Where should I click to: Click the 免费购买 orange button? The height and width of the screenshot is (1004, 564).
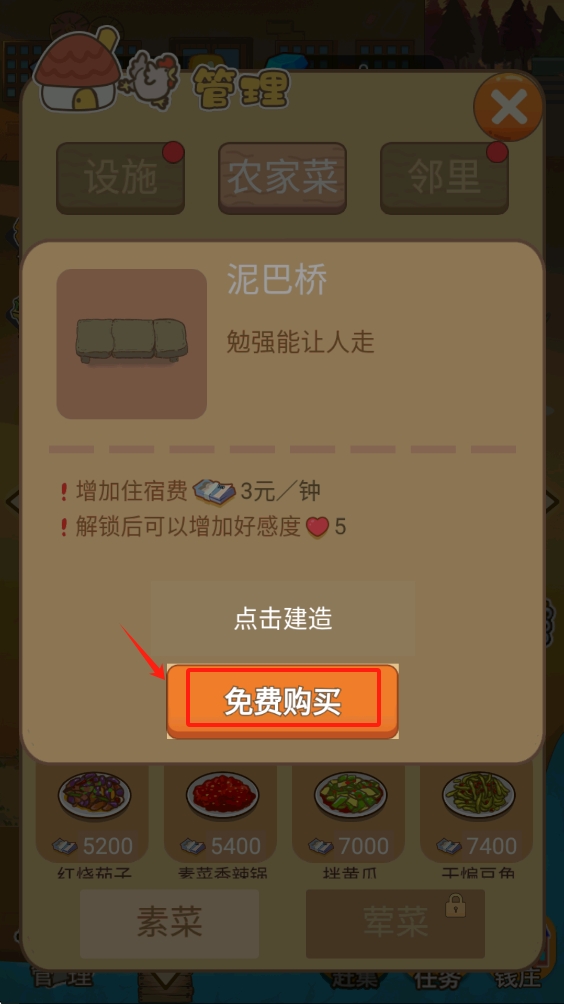pos(282,702)
